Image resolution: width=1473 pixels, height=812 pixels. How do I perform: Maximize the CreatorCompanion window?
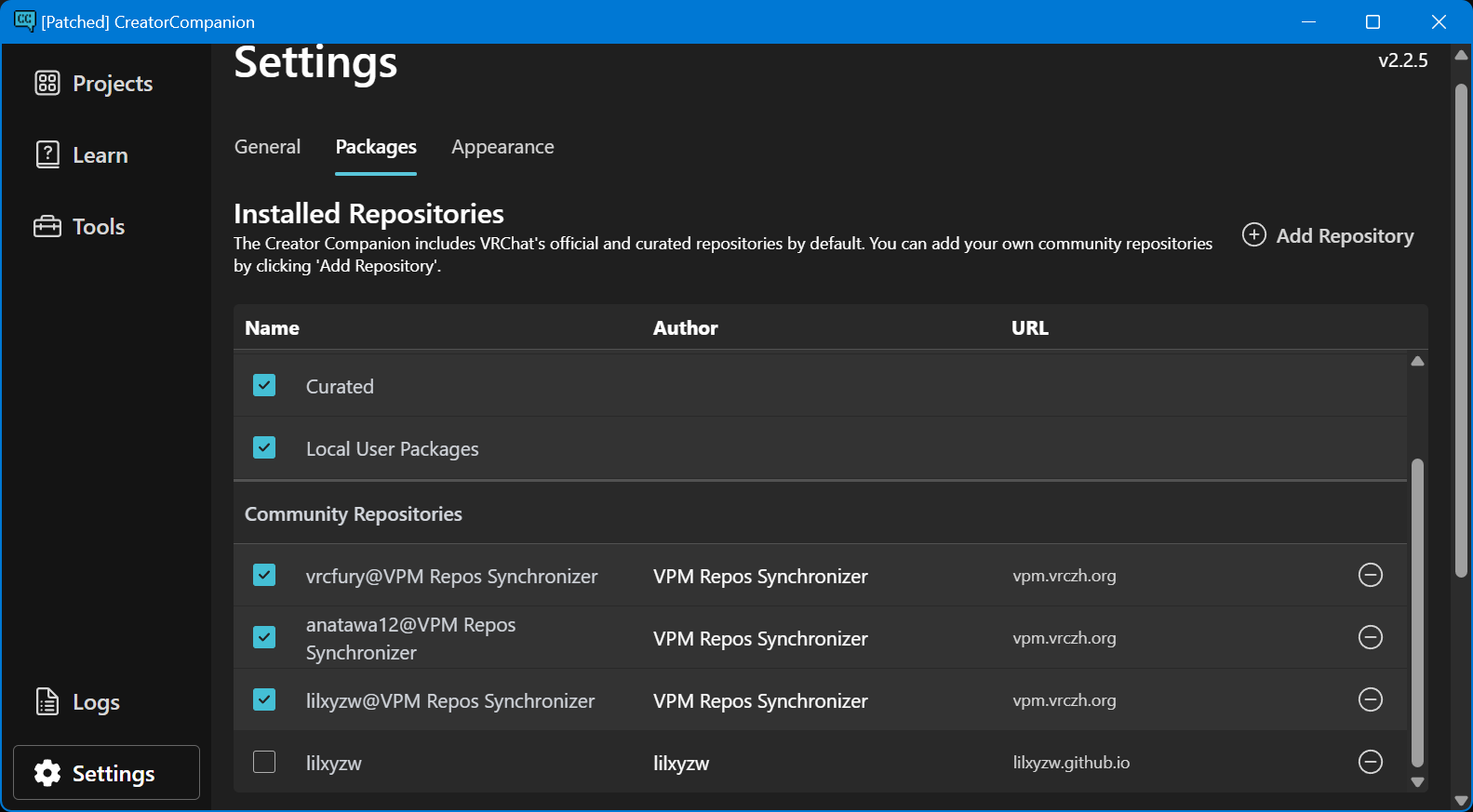click(1373, 21)
